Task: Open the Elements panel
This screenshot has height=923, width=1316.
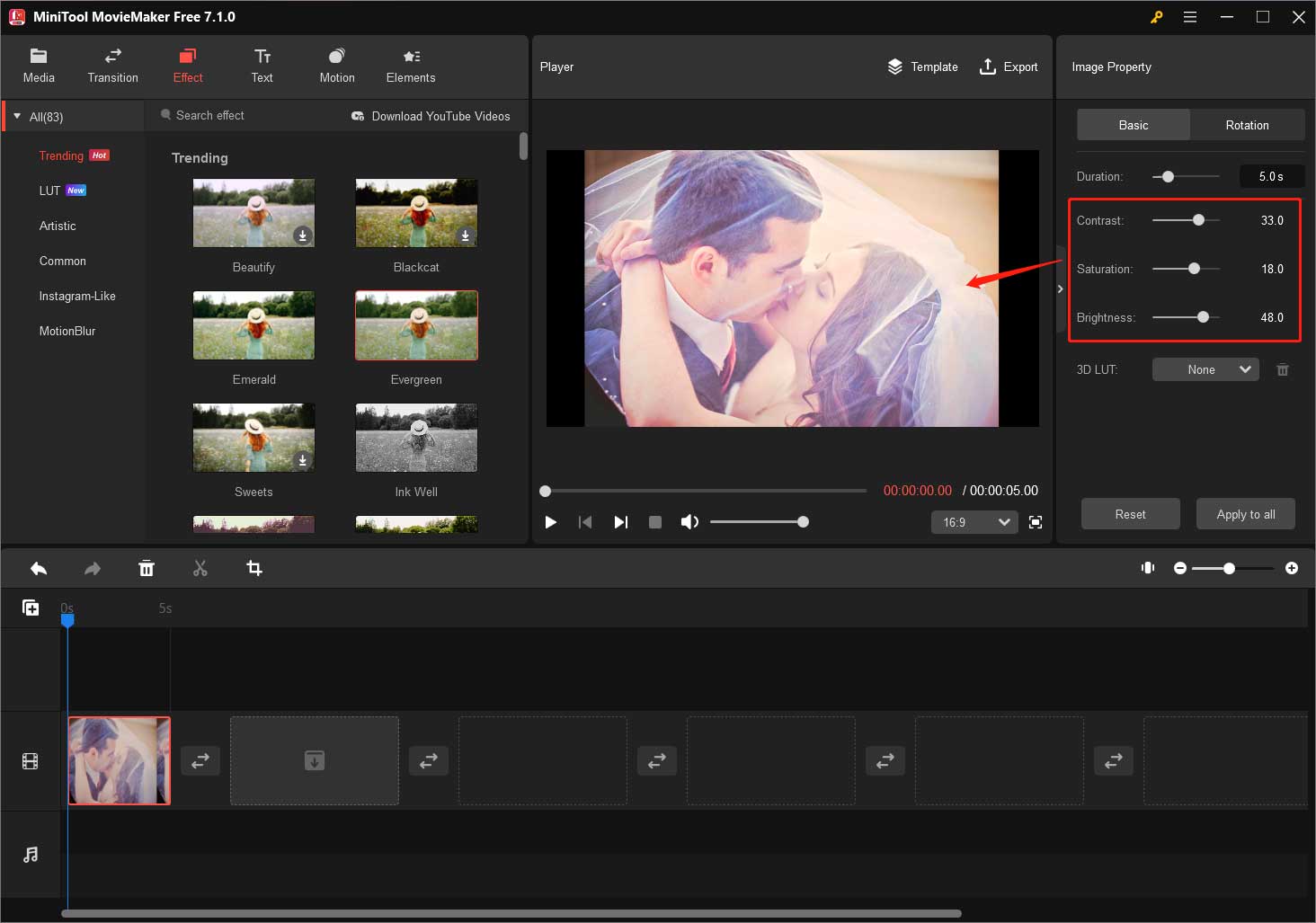Action: tap(410, 65)
